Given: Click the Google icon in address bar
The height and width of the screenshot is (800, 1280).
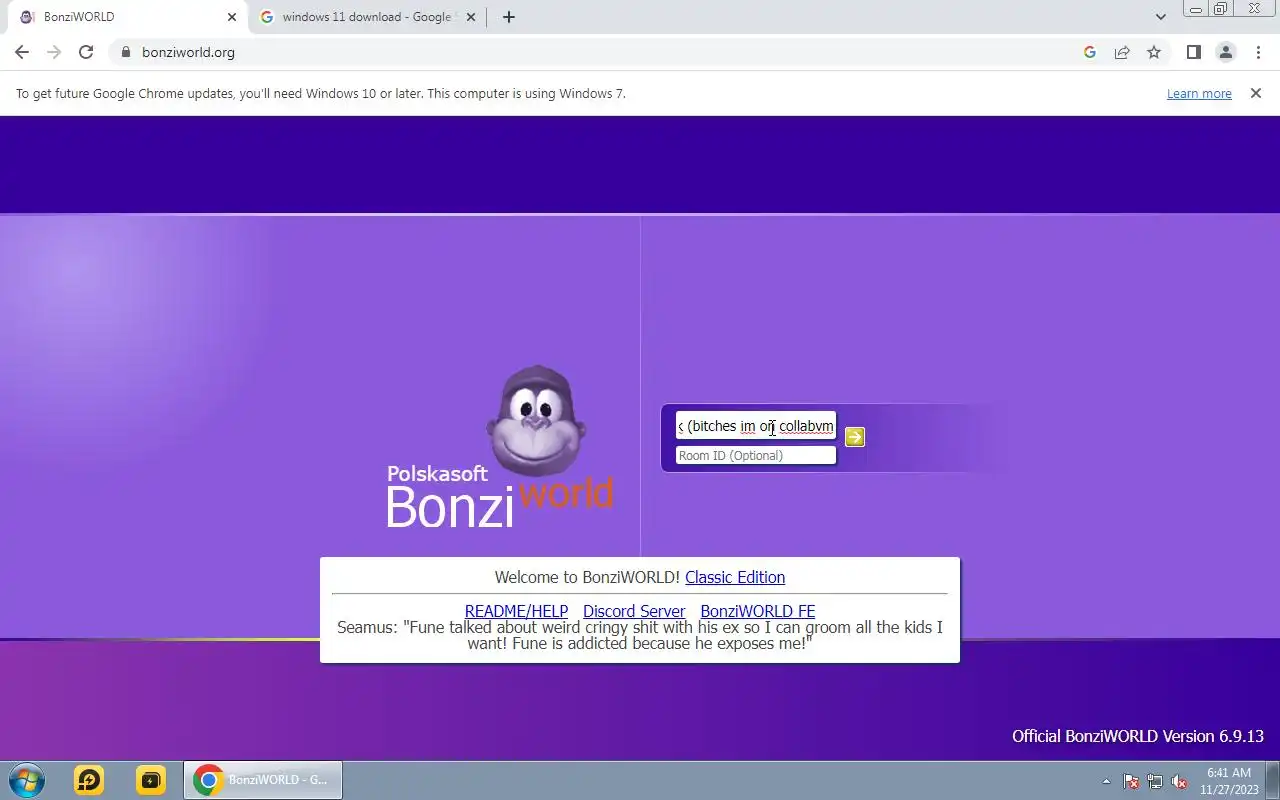Looking at the screenshot, I should point(1090,52).
